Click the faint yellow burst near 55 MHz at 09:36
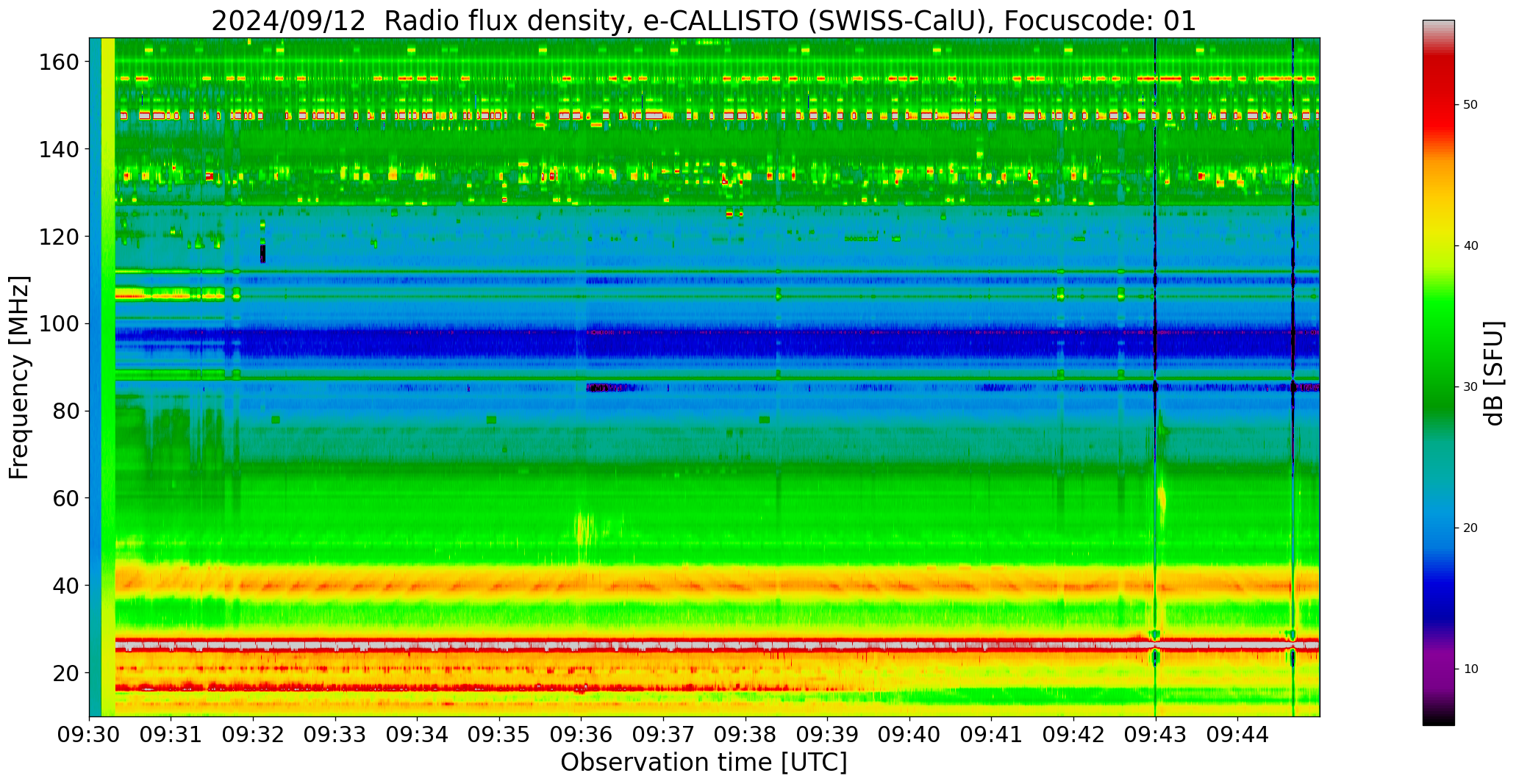This screenshot has height=784, width=1516. pos(586,530)
